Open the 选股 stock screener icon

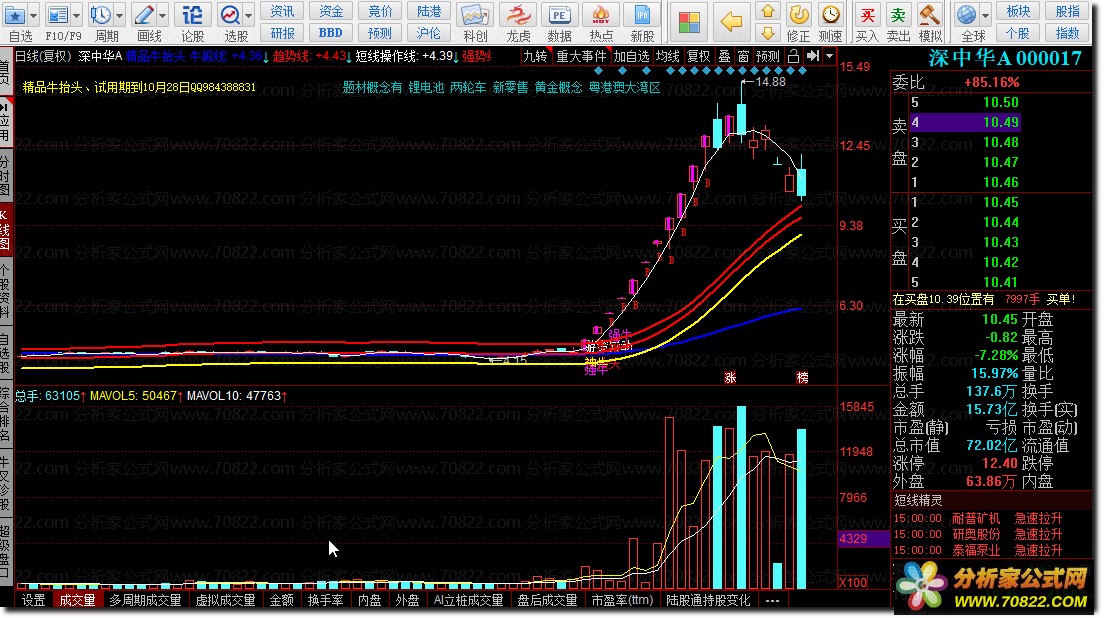tap(230, 14)
